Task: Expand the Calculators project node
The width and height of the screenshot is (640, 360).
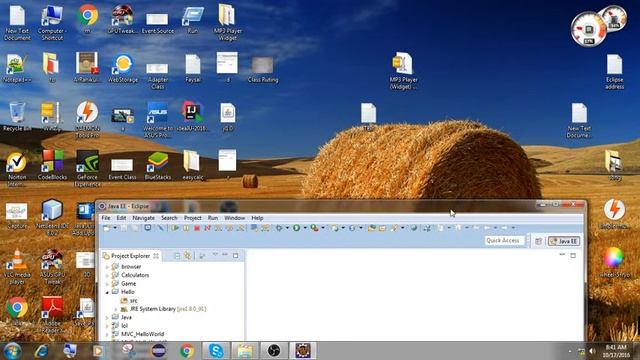Action: tap(107, 276)
